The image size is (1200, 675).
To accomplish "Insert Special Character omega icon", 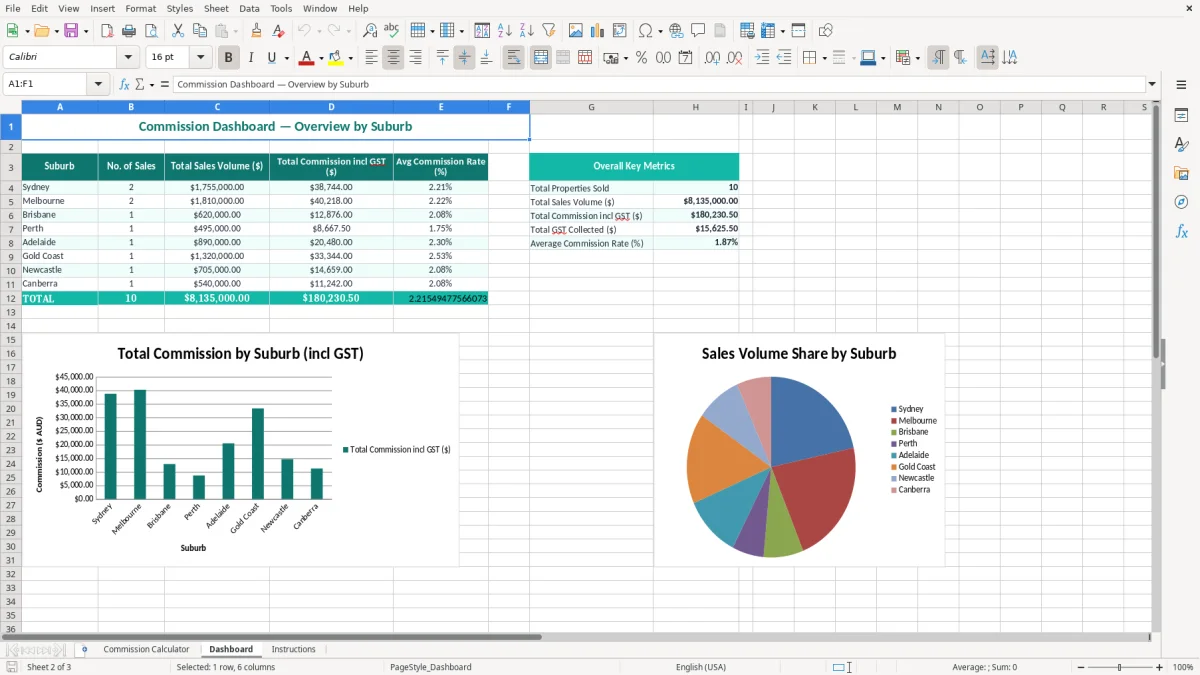I will [x=645, y=31].
